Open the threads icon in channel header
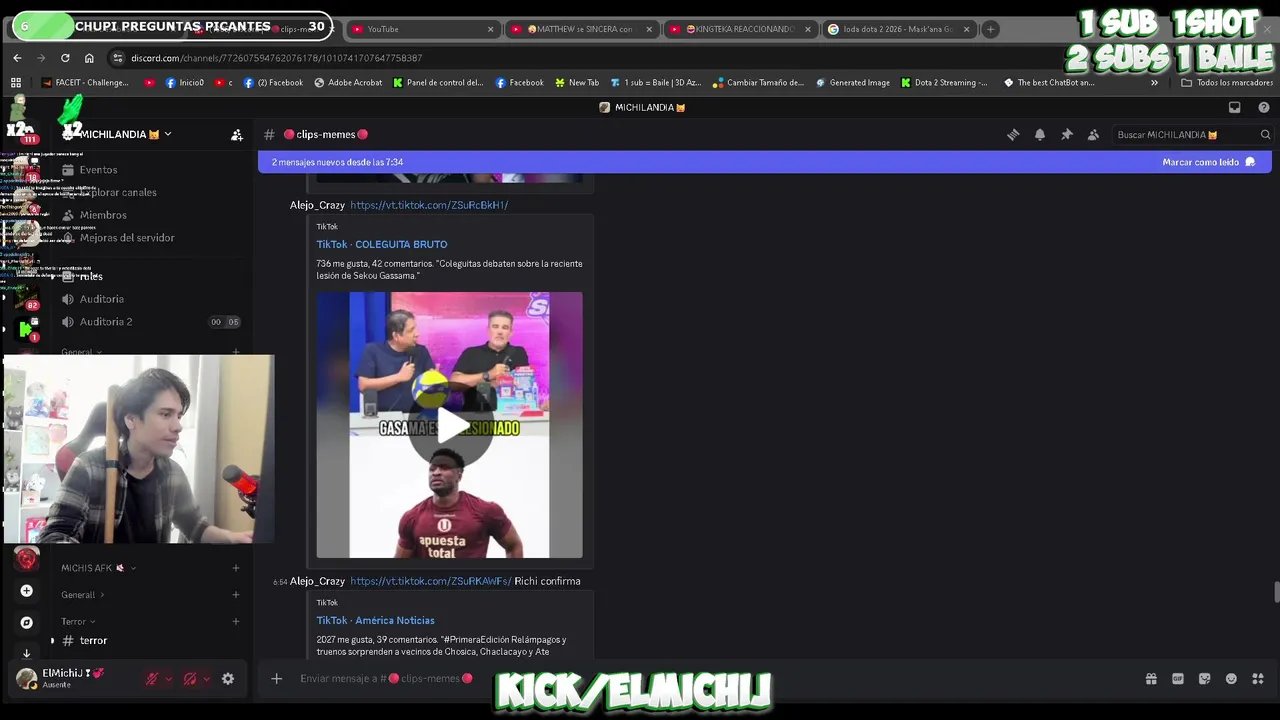Screen dimensions: 1280x720 pos(1013,135)
